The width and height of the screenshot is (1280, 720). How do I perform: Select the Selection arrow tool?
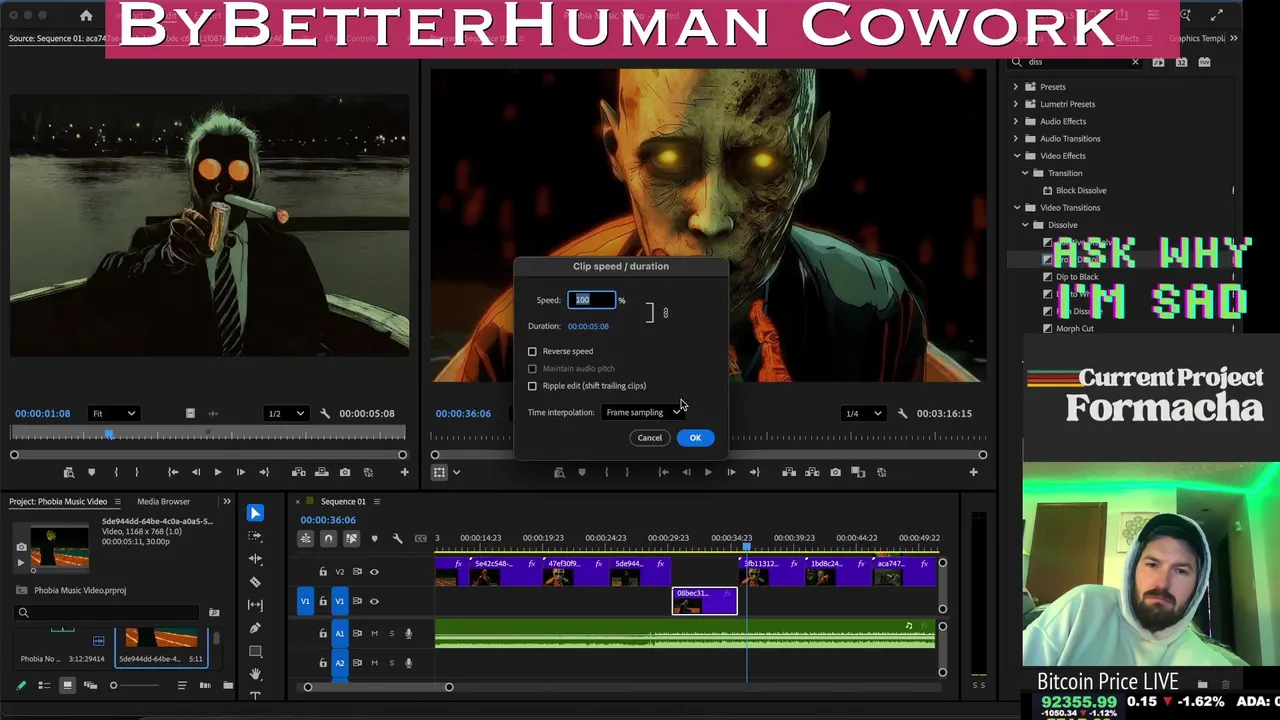(x=255, y=513)
